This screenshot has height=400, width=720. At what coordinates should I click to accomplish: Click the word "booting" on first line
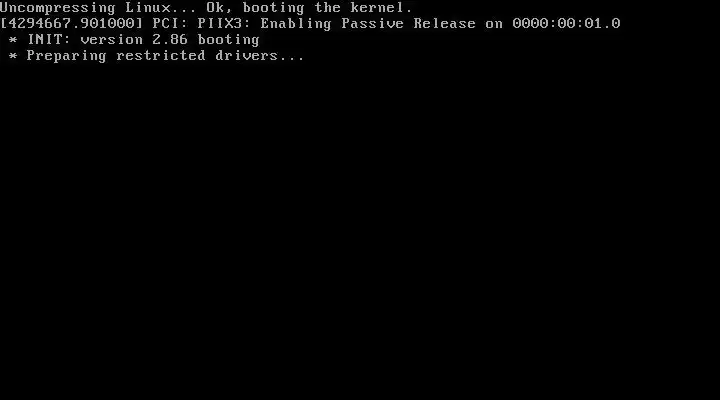pos(273,8)
